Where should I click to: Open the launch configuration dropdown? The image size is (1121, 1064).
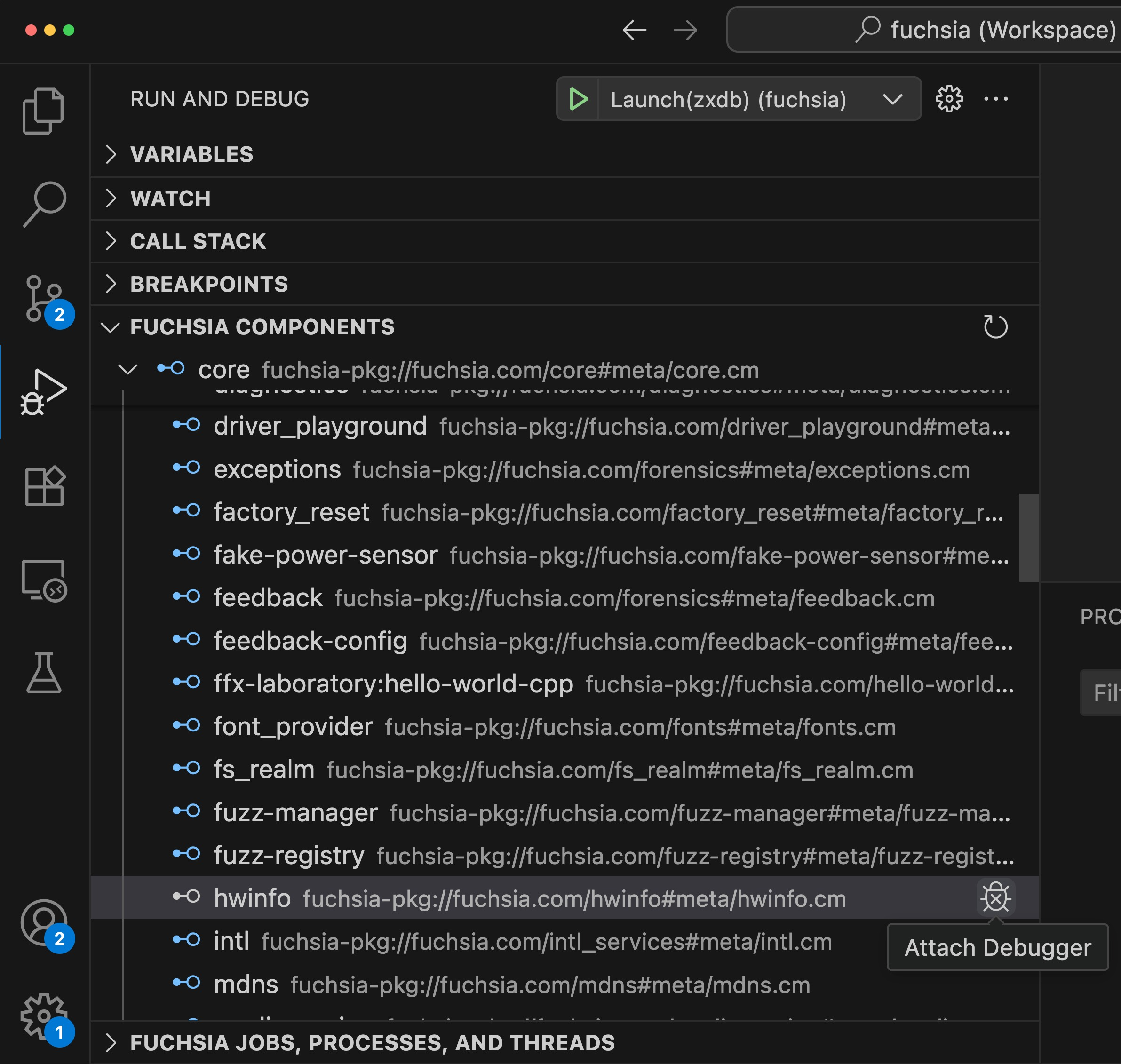pos(891,99)
